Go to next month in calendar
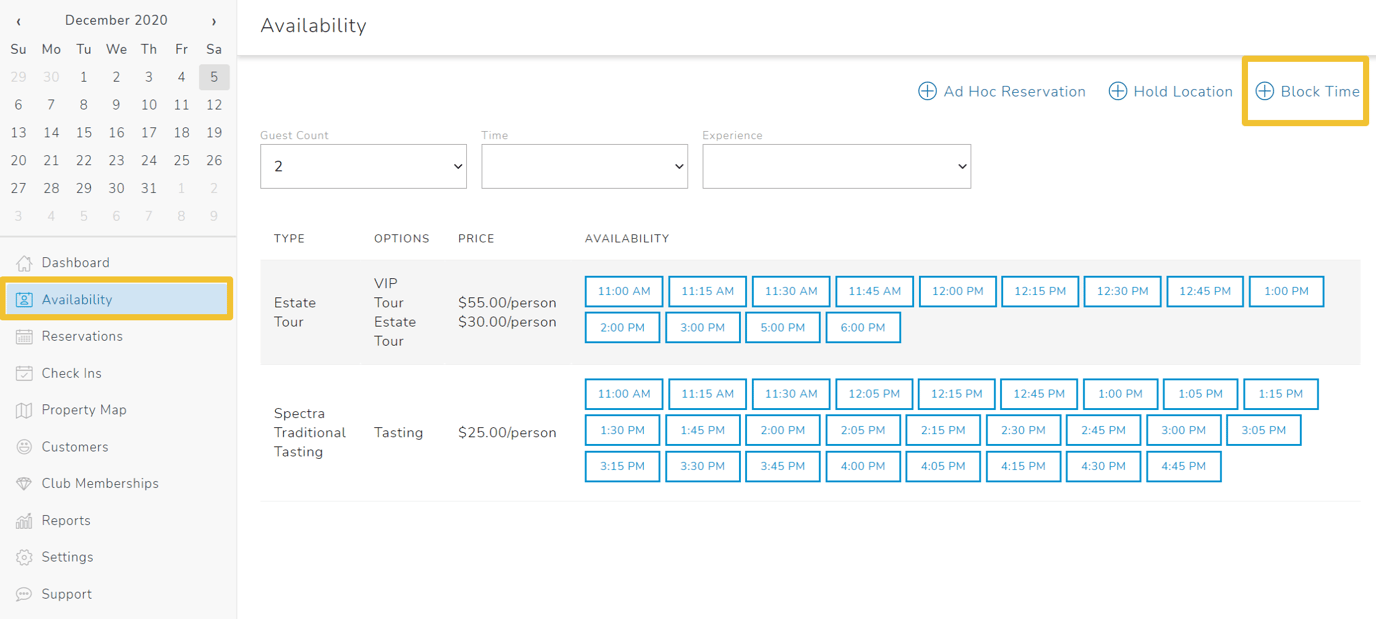 pos(213,21)
